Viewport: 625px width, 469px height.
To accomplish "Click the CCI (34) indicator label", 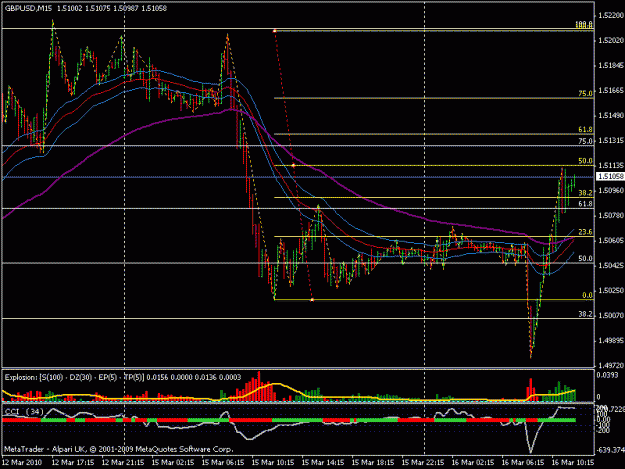I will coord(24,412).
